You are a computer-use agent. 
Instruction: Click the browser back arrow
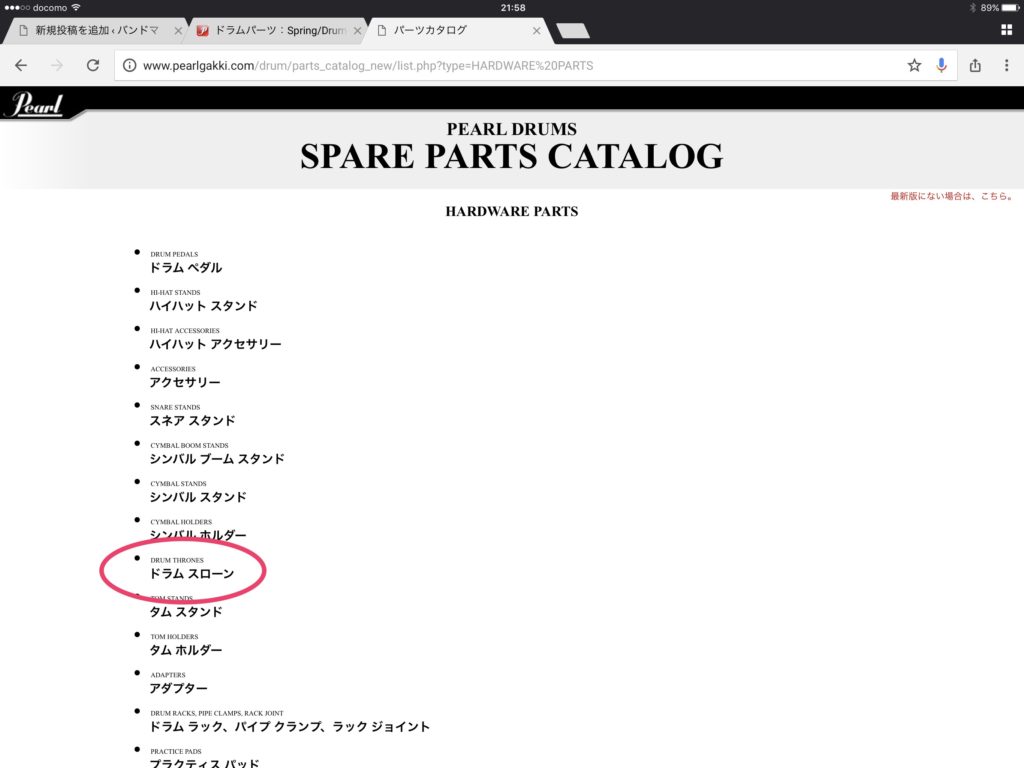tap(21, 65)
